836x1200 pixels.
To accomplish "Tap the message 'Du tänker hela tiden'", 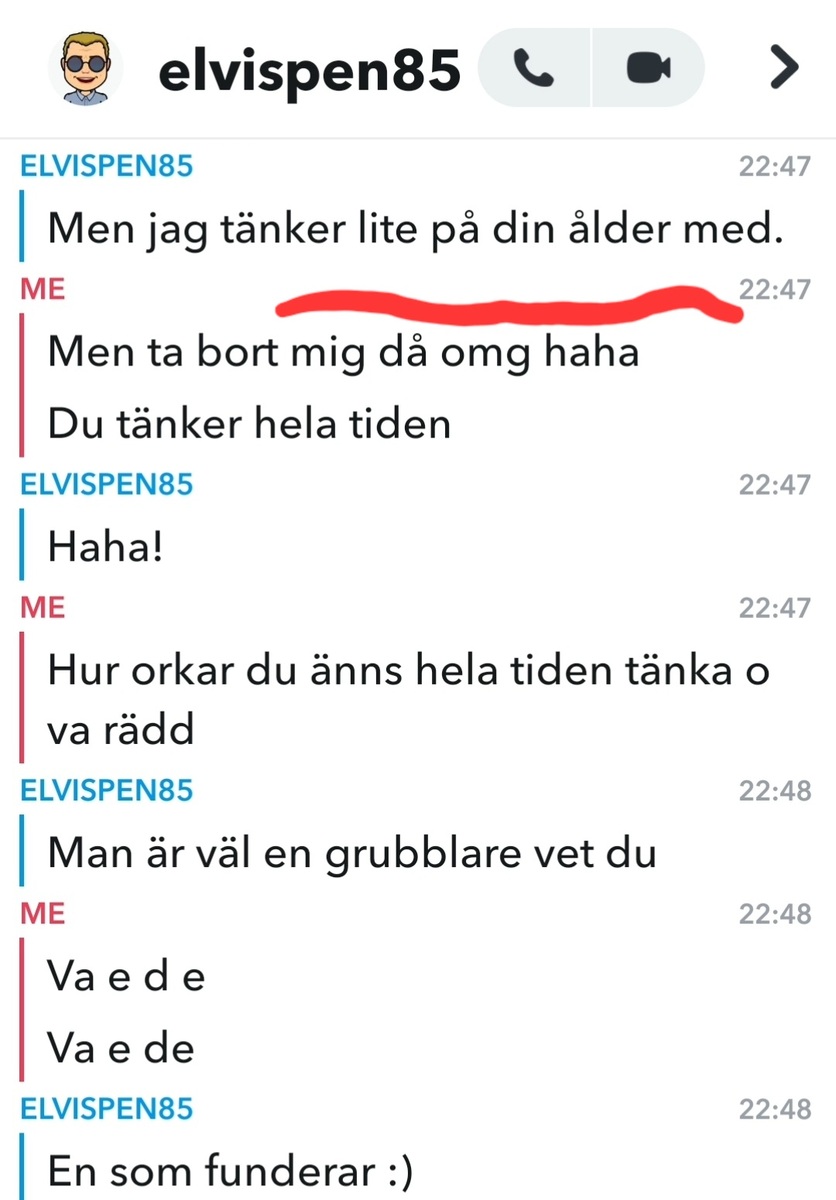I will pos(249,424).
